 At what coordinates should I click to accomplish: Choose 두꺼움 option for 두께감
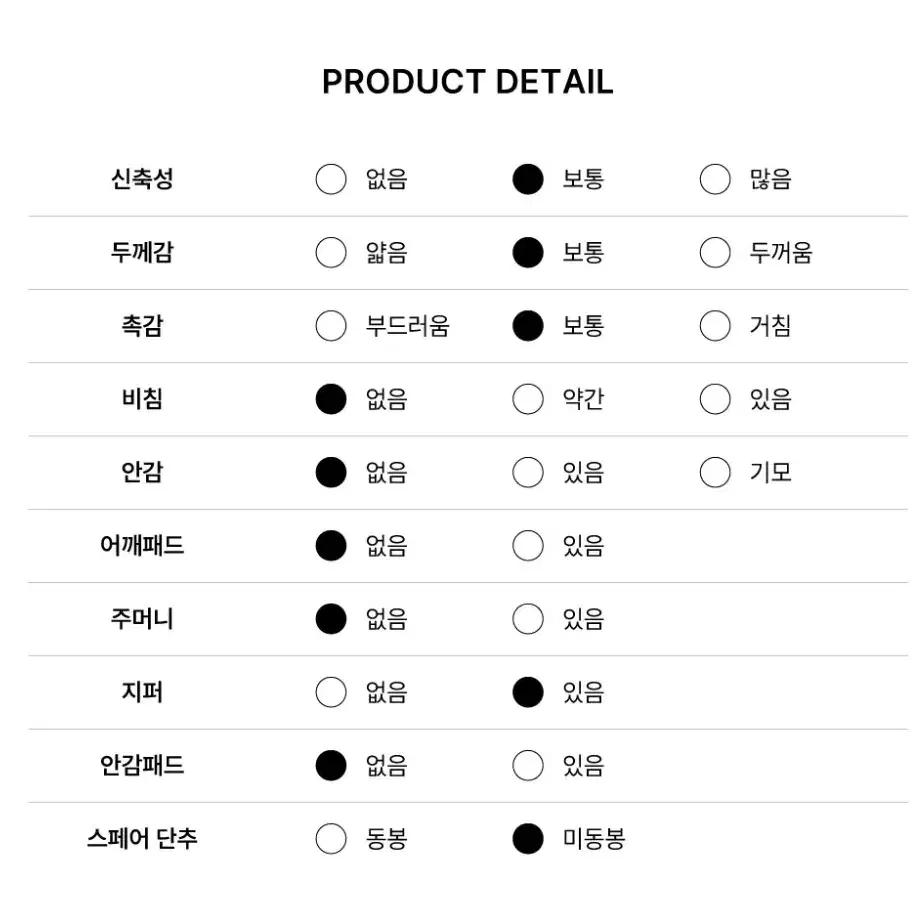coord(715,253)
